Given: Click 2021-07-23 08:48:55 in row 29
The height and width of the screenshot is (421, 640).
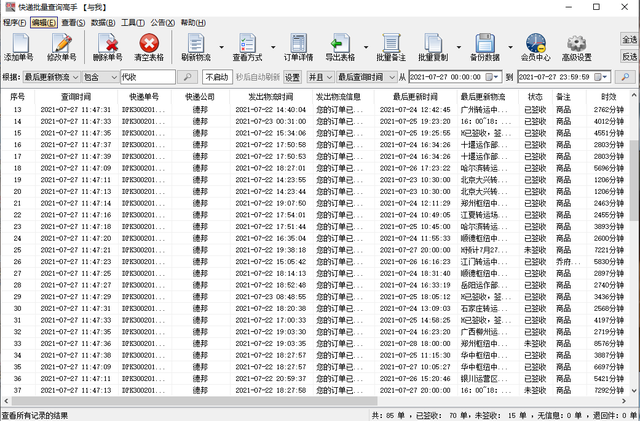Looking at the screenshot, I should pos(271,297).
